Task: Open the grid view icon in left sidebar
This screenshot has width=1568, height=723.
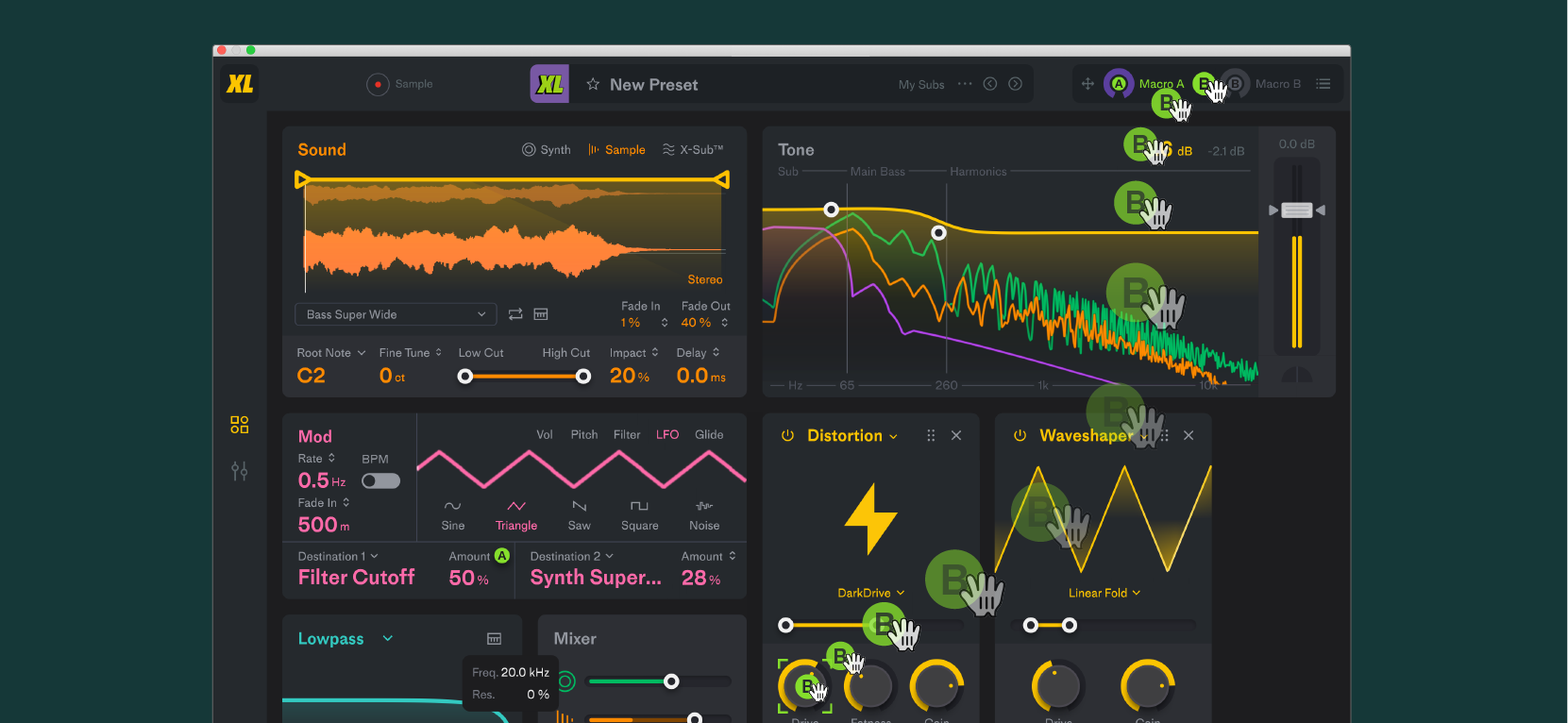Action: (240, 425)
